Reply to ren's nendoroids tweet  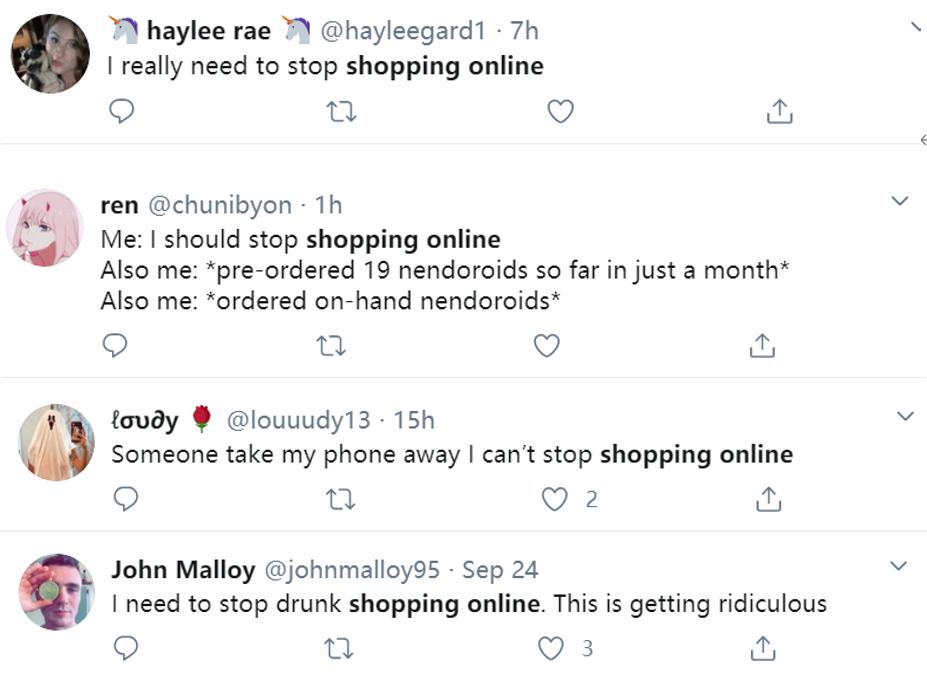(x=115, y=345)
